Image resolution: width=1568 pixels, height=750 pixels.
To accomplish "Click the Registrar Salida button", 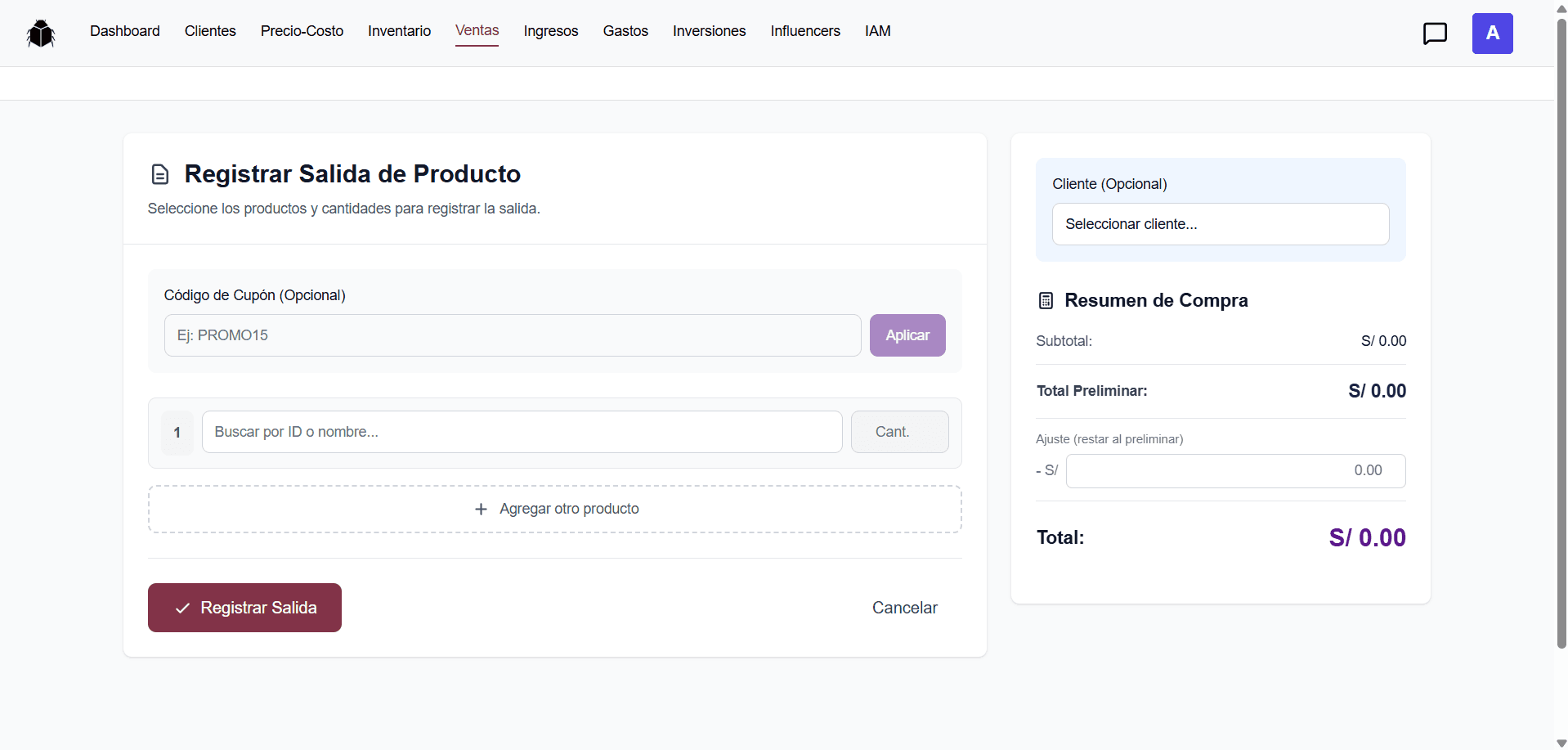I will [x=244, y=608].
